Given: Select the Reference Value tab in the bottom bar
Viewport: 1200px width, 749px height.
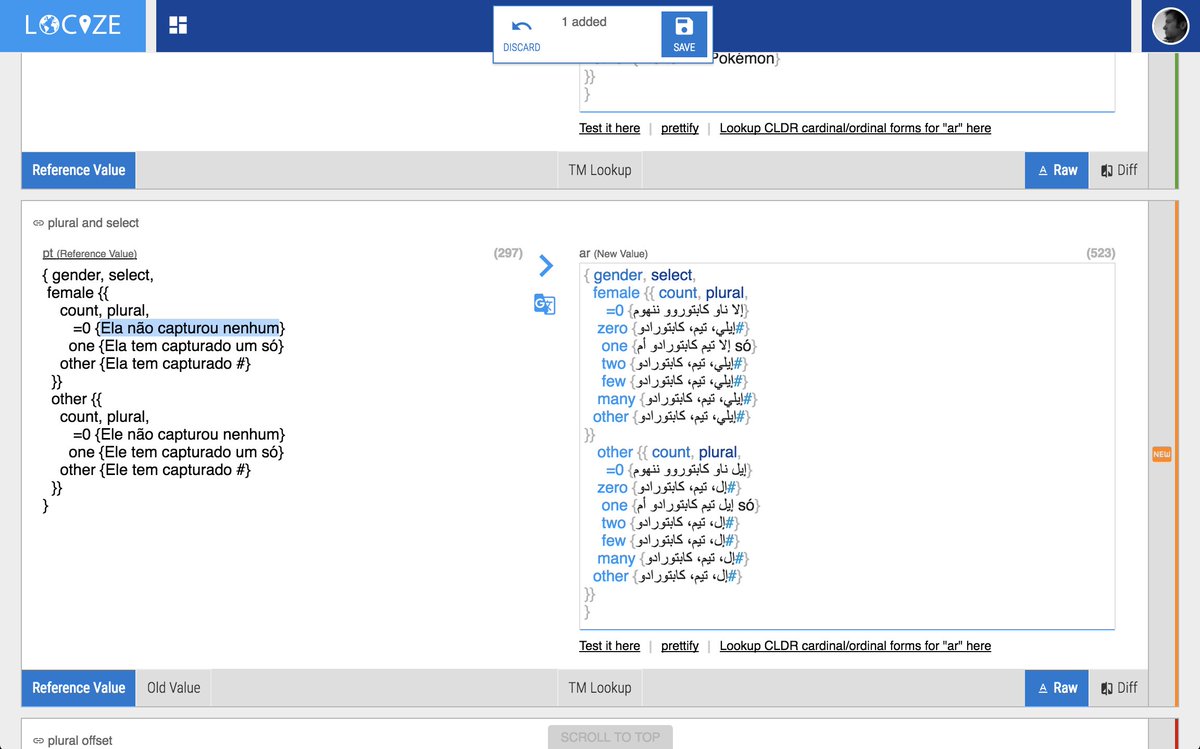Looking at the screenshot, I should click(x=77, y=687).
